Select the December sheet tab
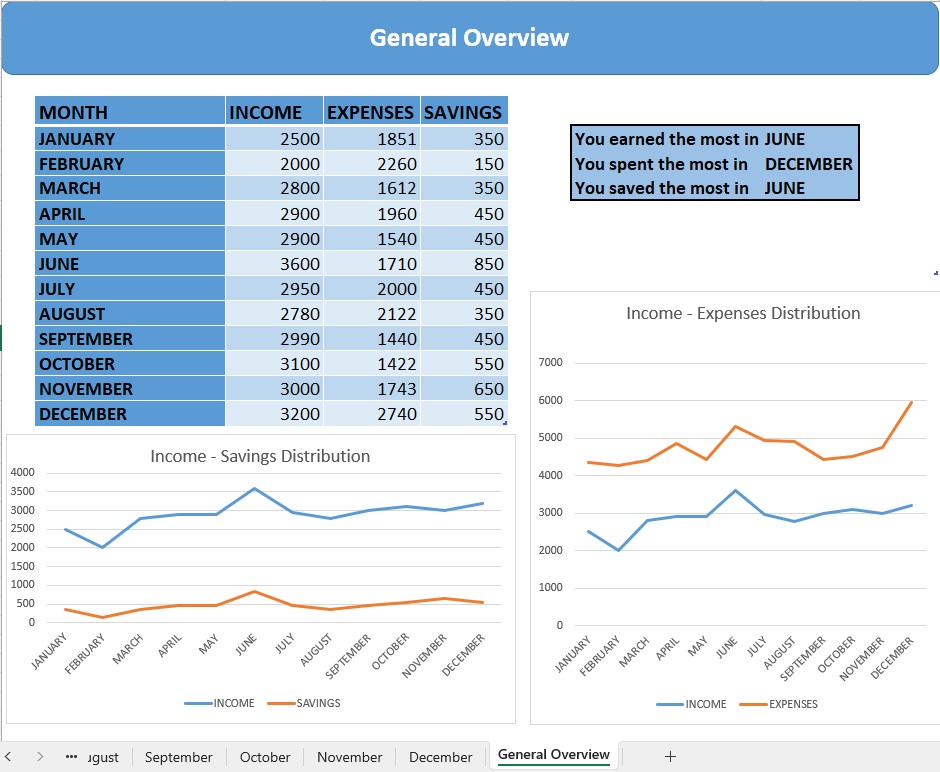Image resolution: width=940 pixels, height=772 pixels. click(440, 757)
